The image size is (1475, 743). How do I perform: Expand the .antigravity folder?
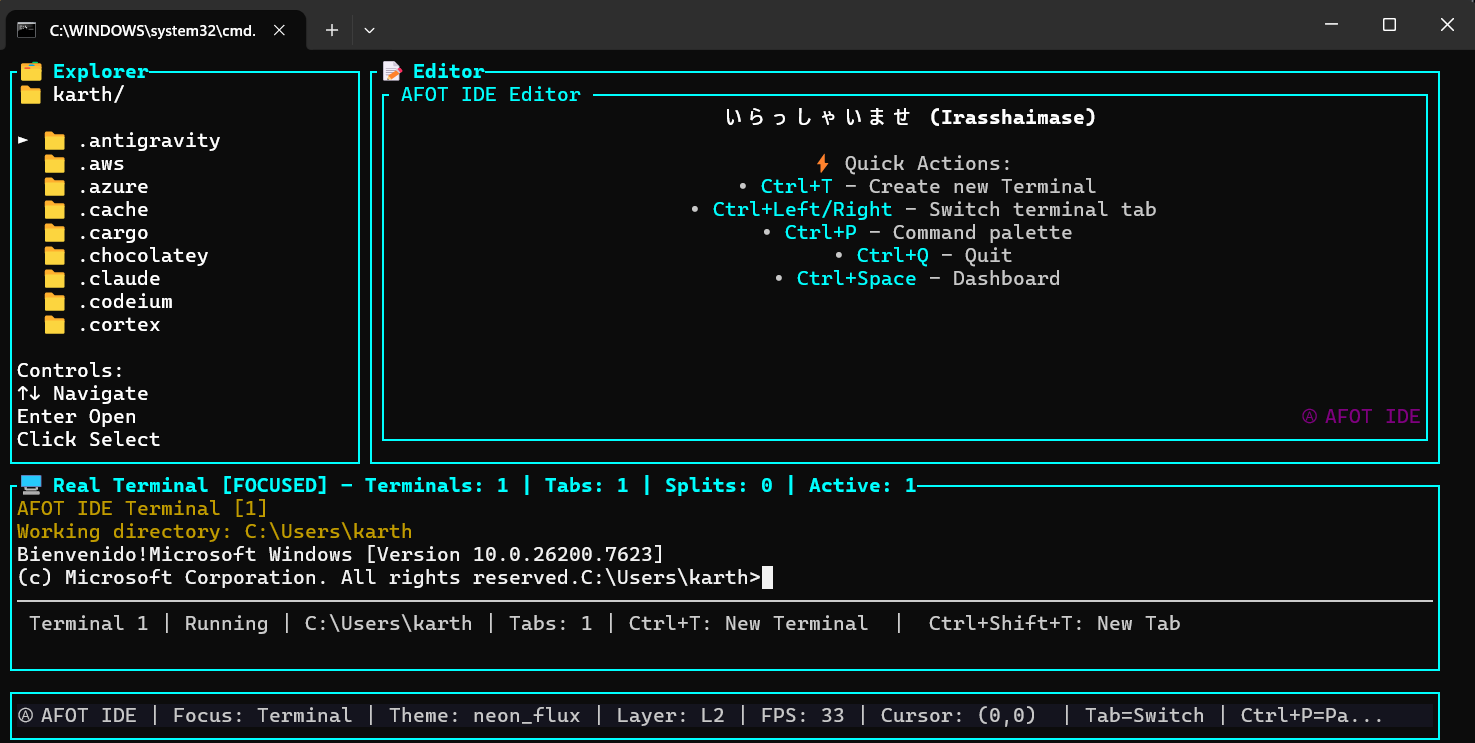[22, 140]
